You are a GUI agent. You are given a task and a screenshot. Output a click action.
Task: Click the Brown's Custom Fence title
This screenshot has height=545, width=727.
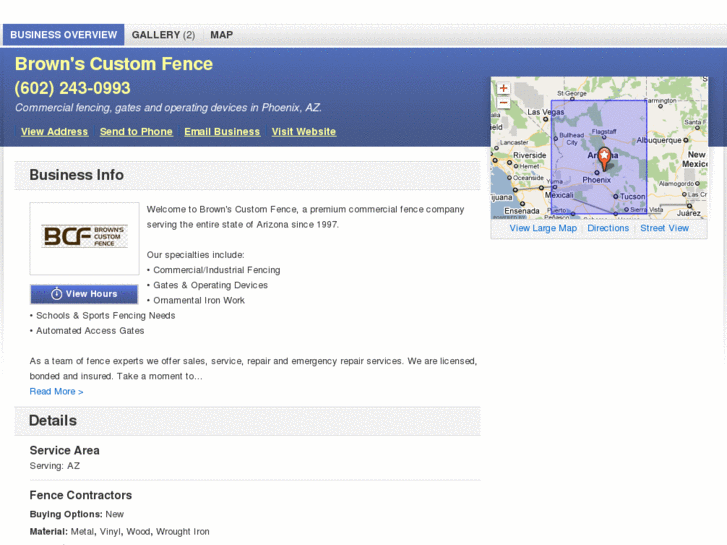click(x=114, y=64)
